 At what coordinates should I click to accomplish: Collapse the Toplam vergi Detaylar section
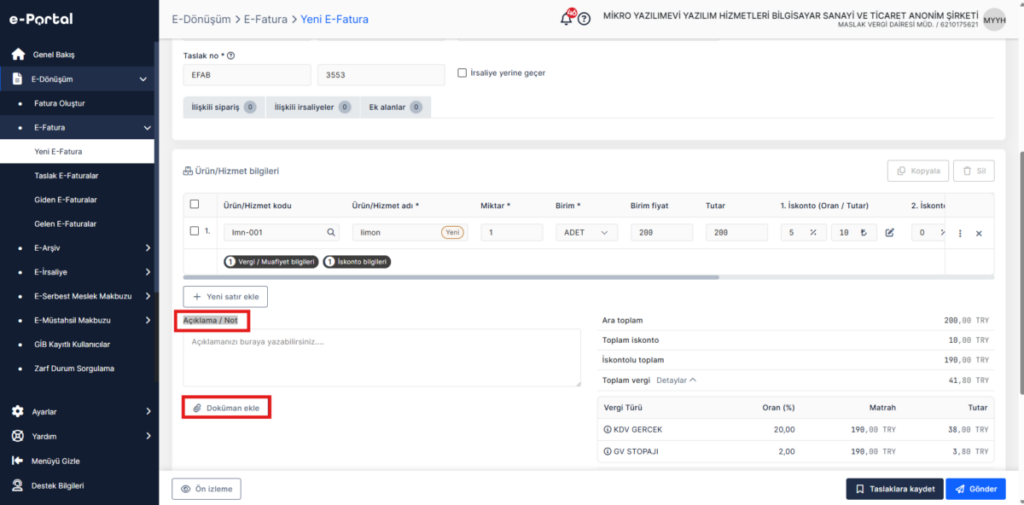[x=676, y=380]
